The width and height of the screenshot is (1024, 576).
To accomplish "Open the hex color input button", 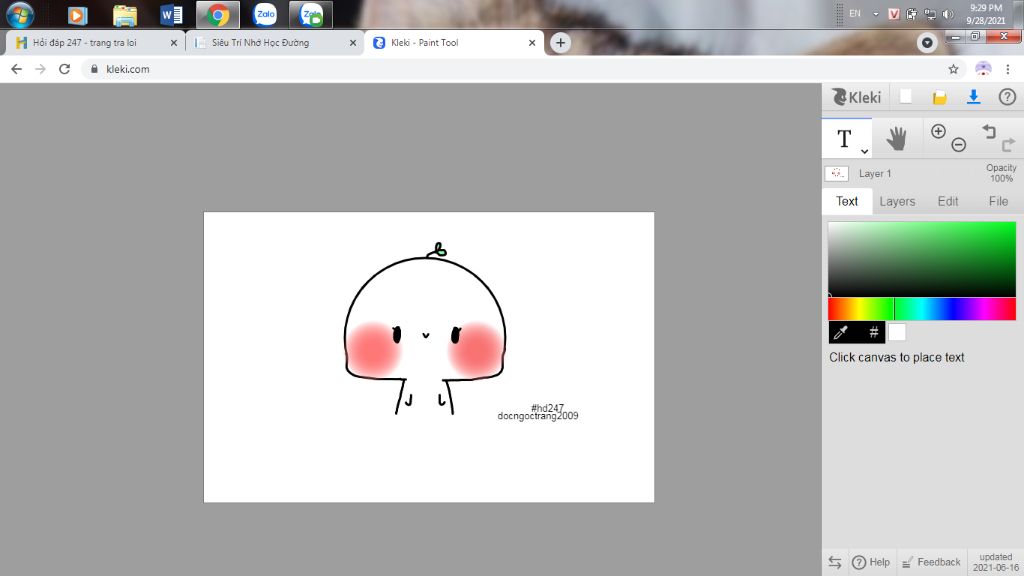I will pos(873,332).
